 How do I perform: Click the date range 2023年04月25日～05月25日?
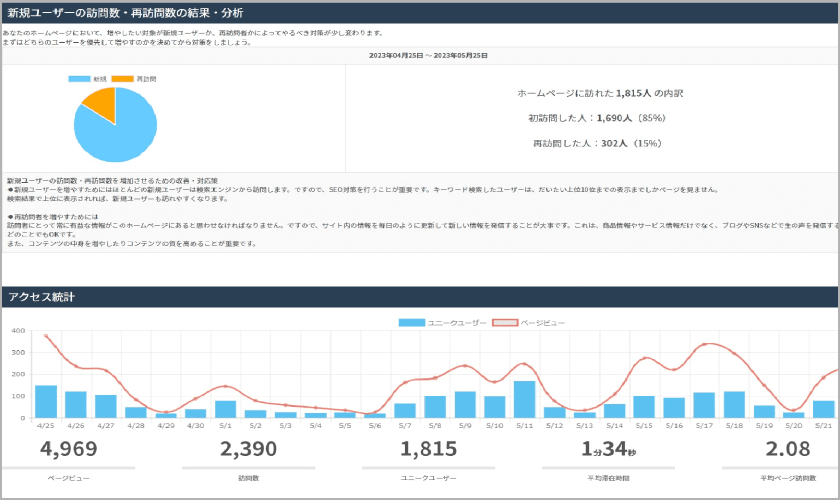click(427, 56)
